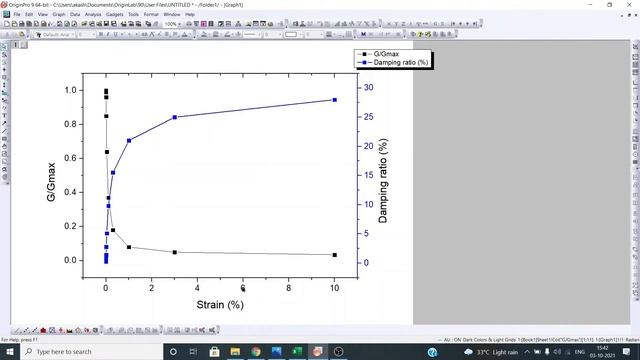Screen dimensions: 640x360
Task: Open the notification center icon
Action: [627, 351]
